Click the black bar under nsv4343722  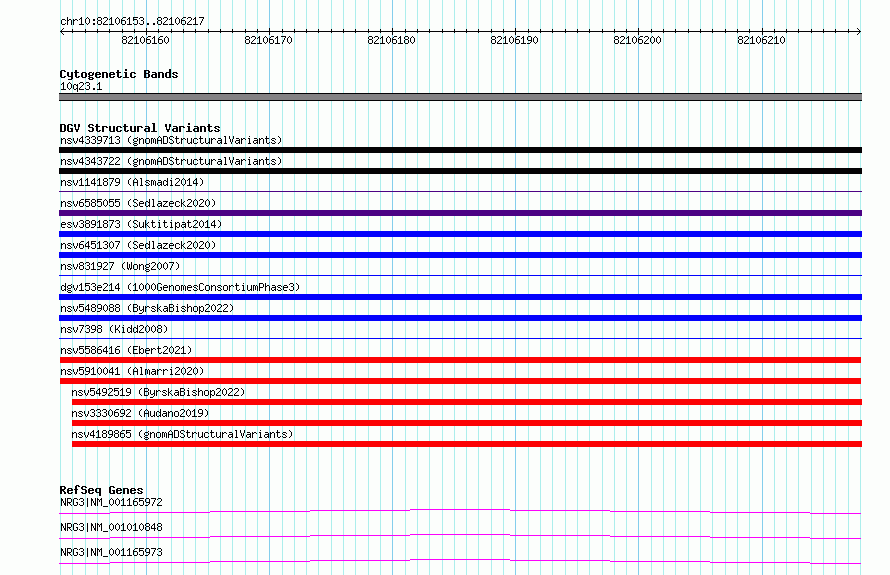[x=460, y=171]
